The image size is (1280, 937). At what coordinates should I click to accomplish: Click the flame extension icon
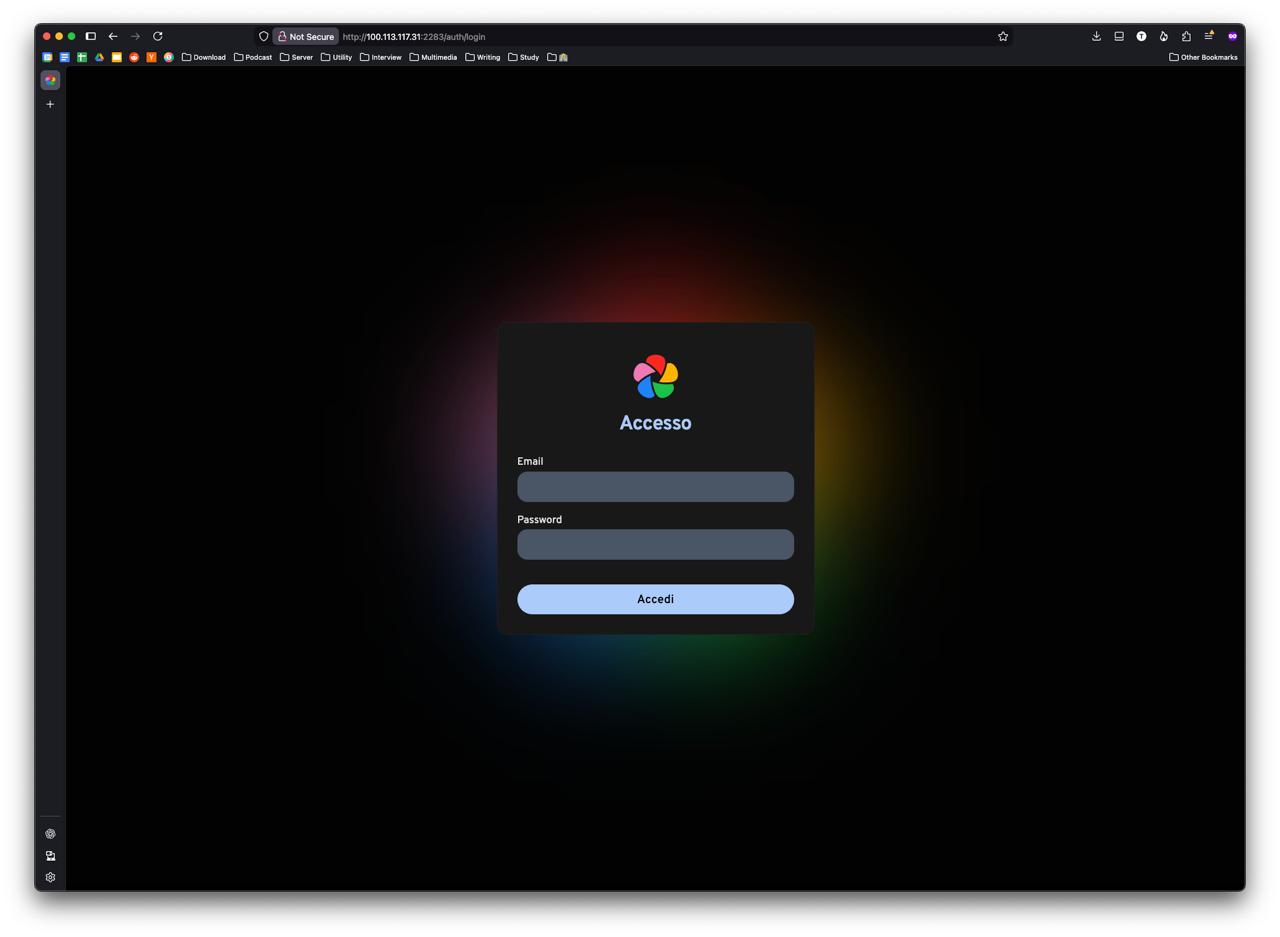click(x=1163, y=36)
